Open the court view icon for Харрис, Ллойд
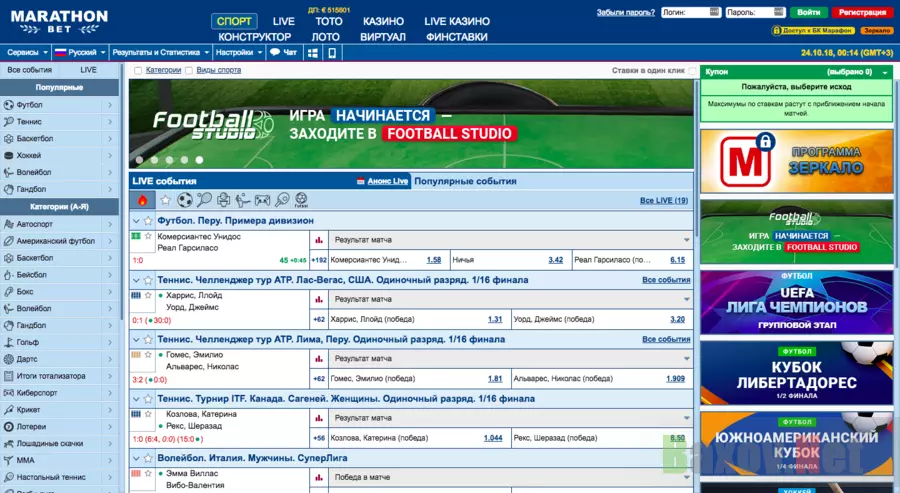Viewport: 900px width, 493px height. (x=136, y=296)
